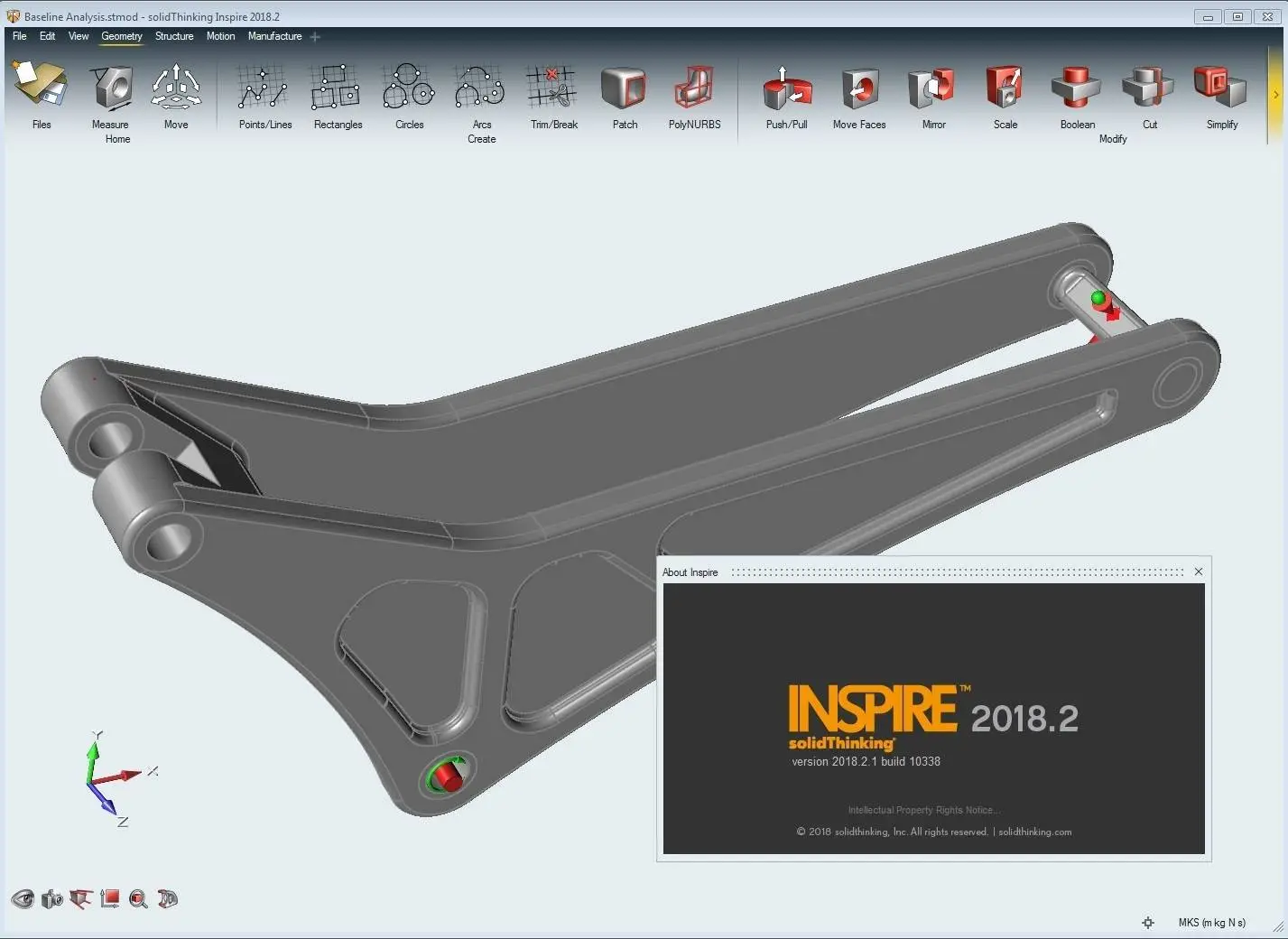Toggle the snaps crosshair icon in status bar

pos(1148,923)
